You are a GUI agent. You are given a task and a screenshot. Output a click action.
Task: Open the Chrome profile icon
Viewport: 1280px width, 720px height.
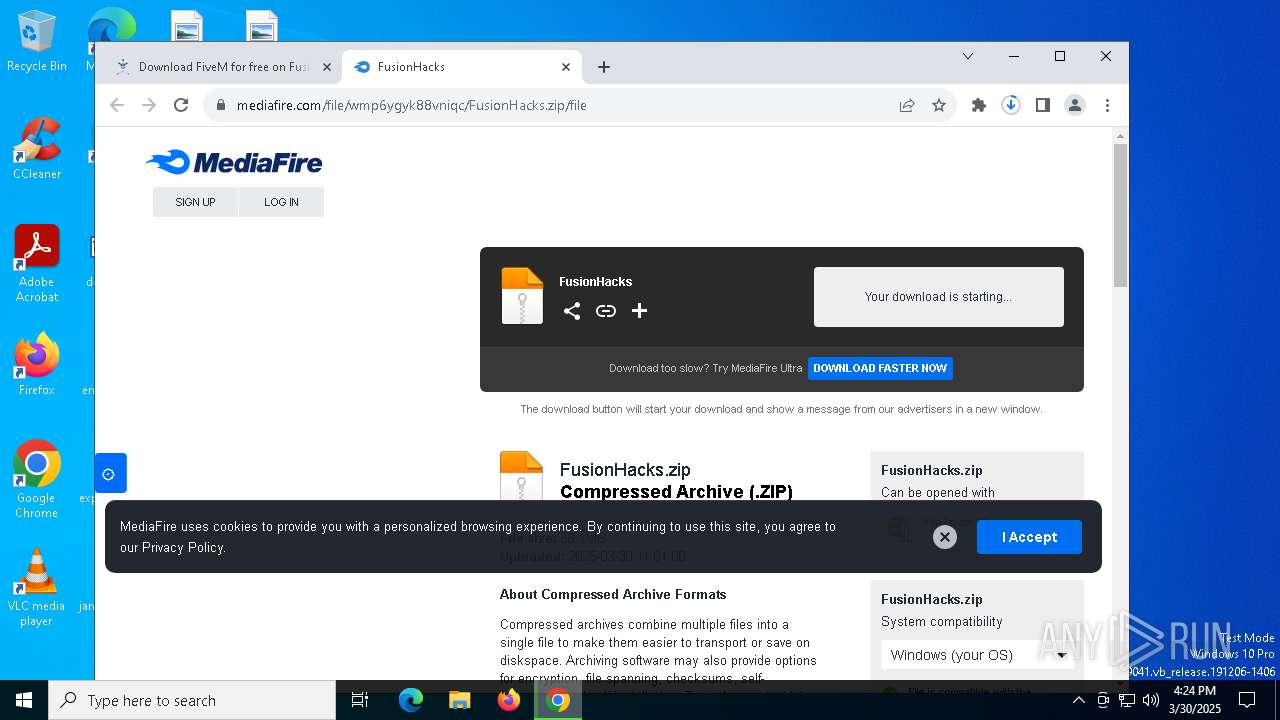(1075, 105)
